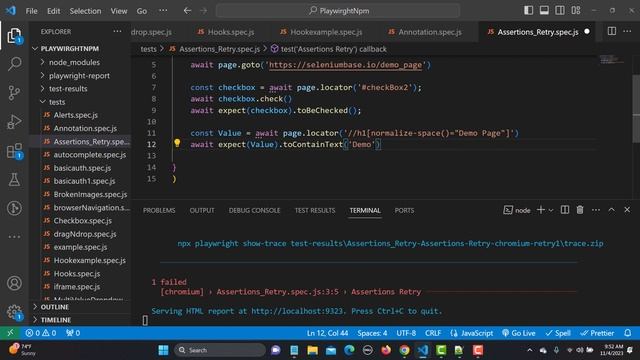Open editor More Actions ellipsis
640x360 pixels.
pyautogui.click(x=627, y=31)
